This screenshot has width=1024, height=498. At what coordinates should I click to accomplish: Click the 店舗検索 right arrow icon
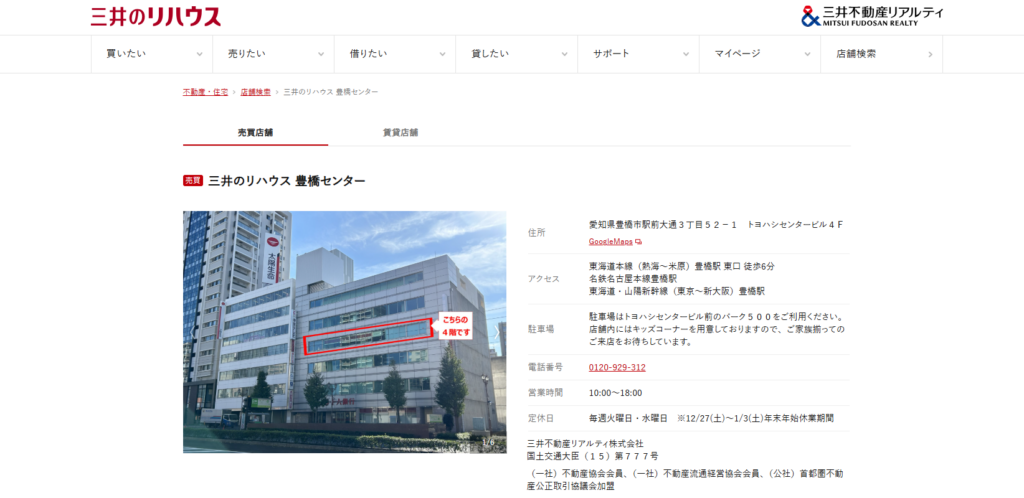tap(930, 55)
